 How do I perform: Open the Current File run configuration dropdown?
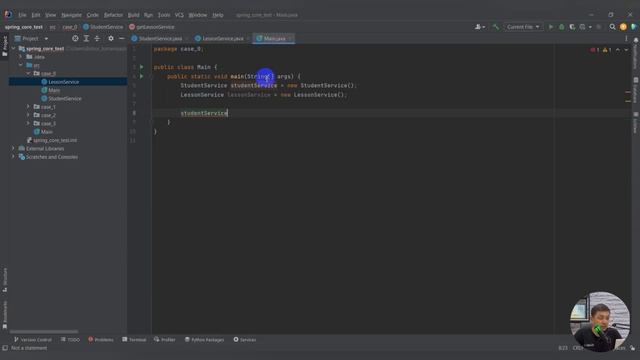(x=523, y=27)
